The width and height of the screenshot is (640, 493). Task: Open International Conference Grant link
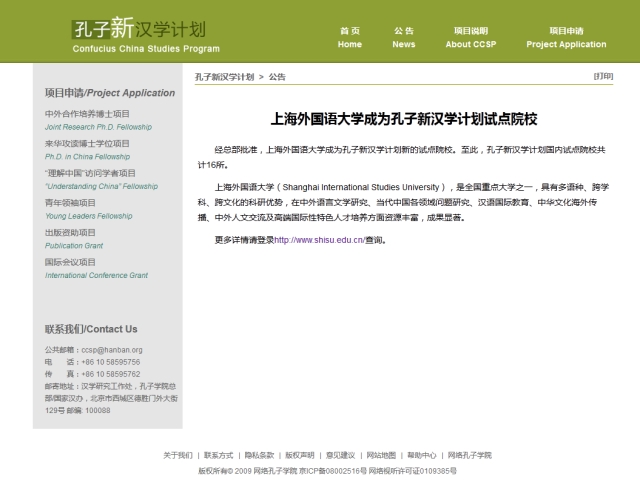[96, 268]
